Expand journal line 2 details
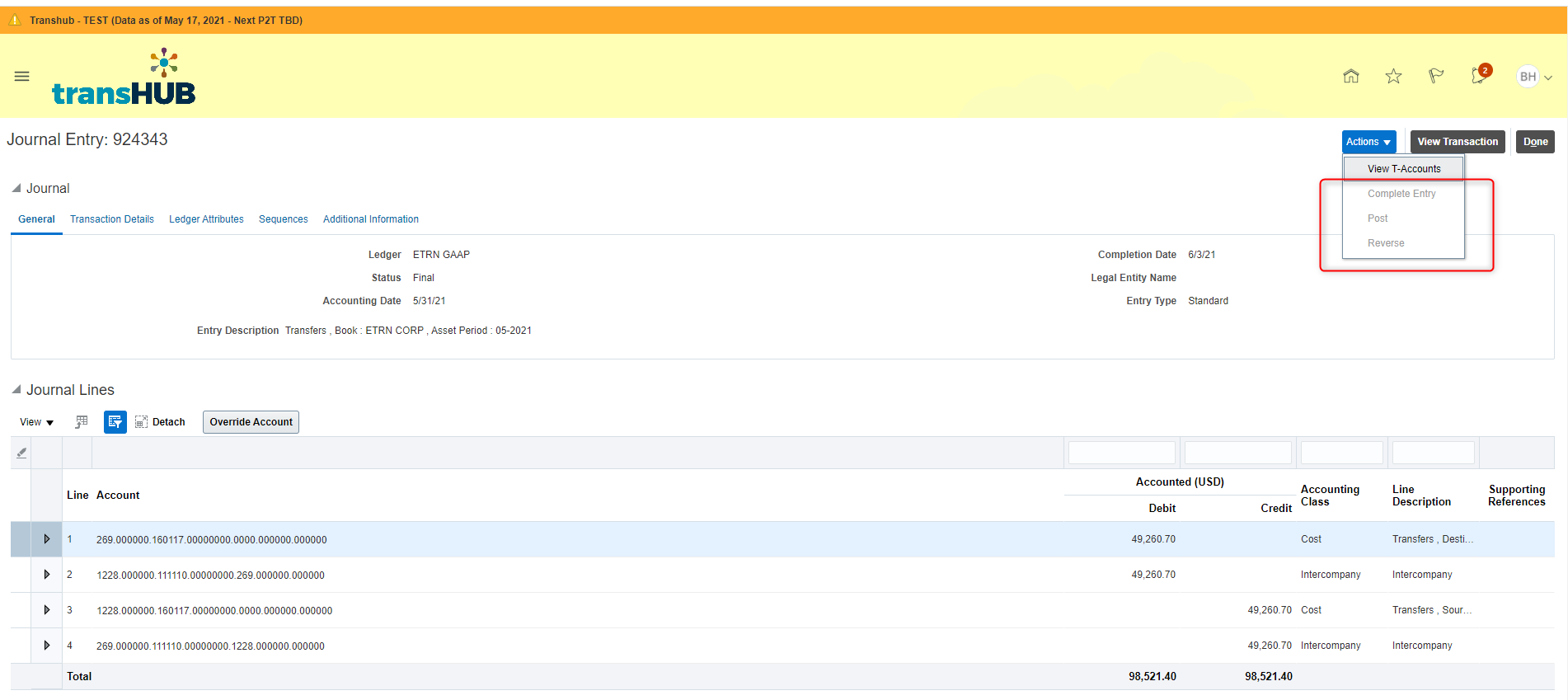This screenshot has height=700, width=1568. pos(47,575)
